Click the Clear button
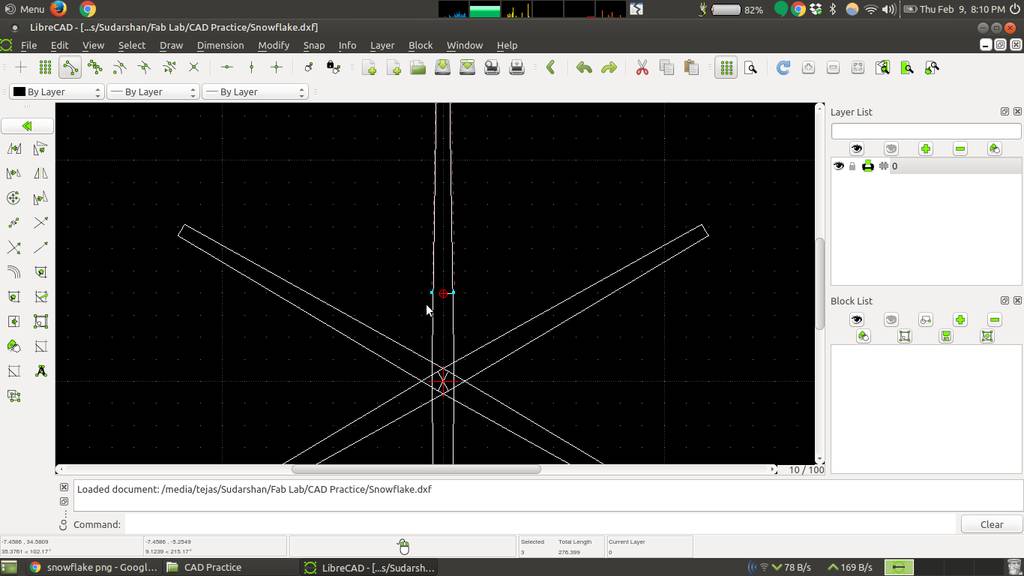 [991, 524]
